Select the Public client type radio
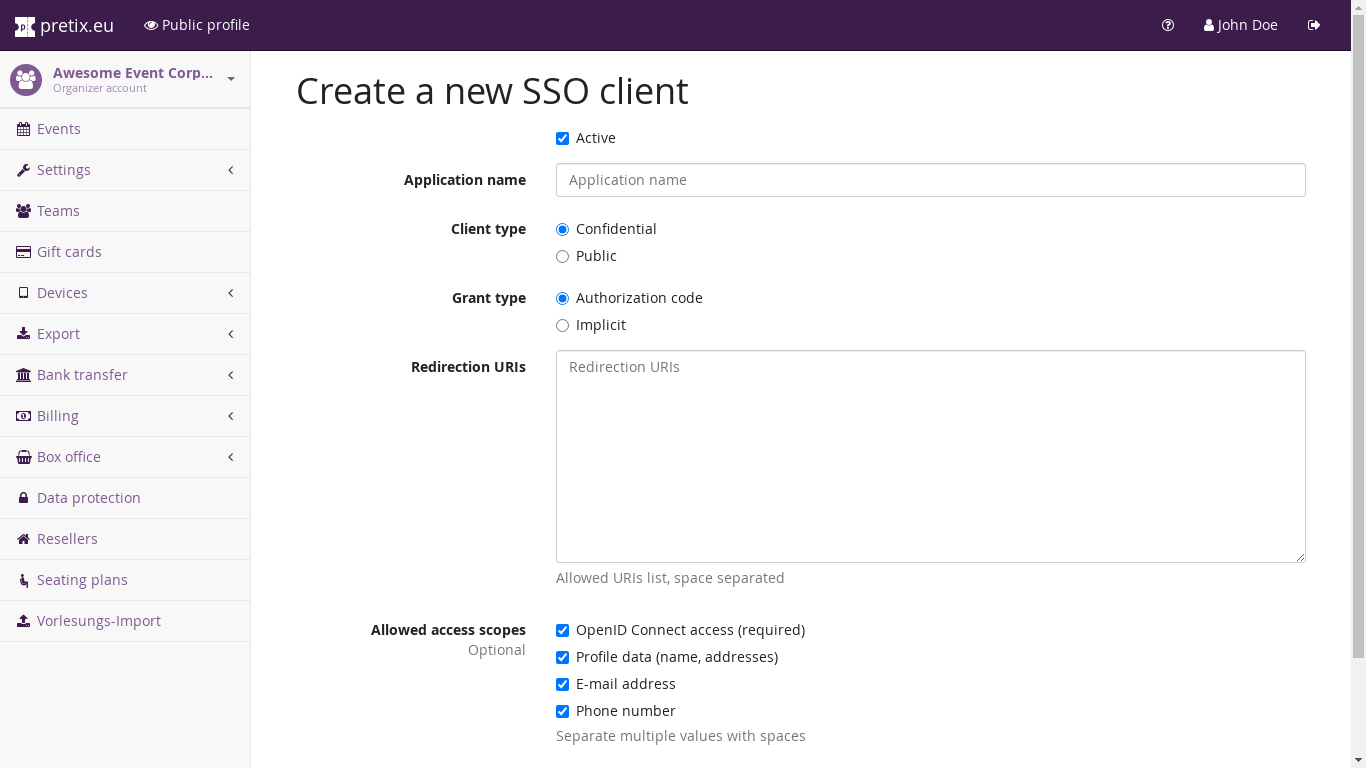 [562, 257]
